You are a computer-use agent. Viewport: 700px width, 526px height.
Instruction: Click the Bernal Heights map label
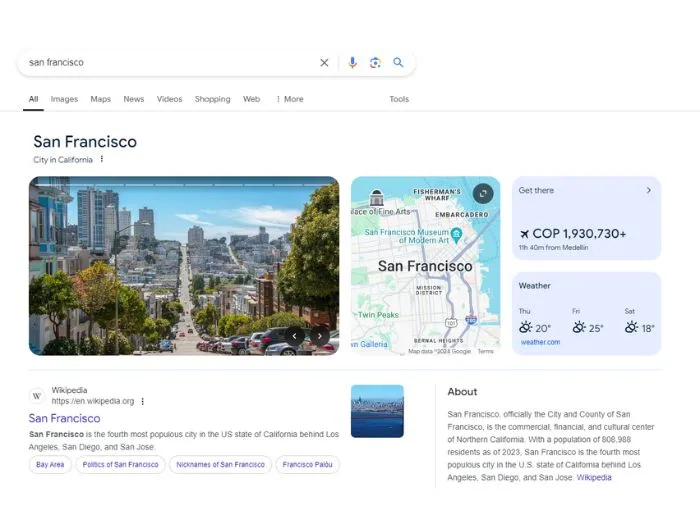438,341
